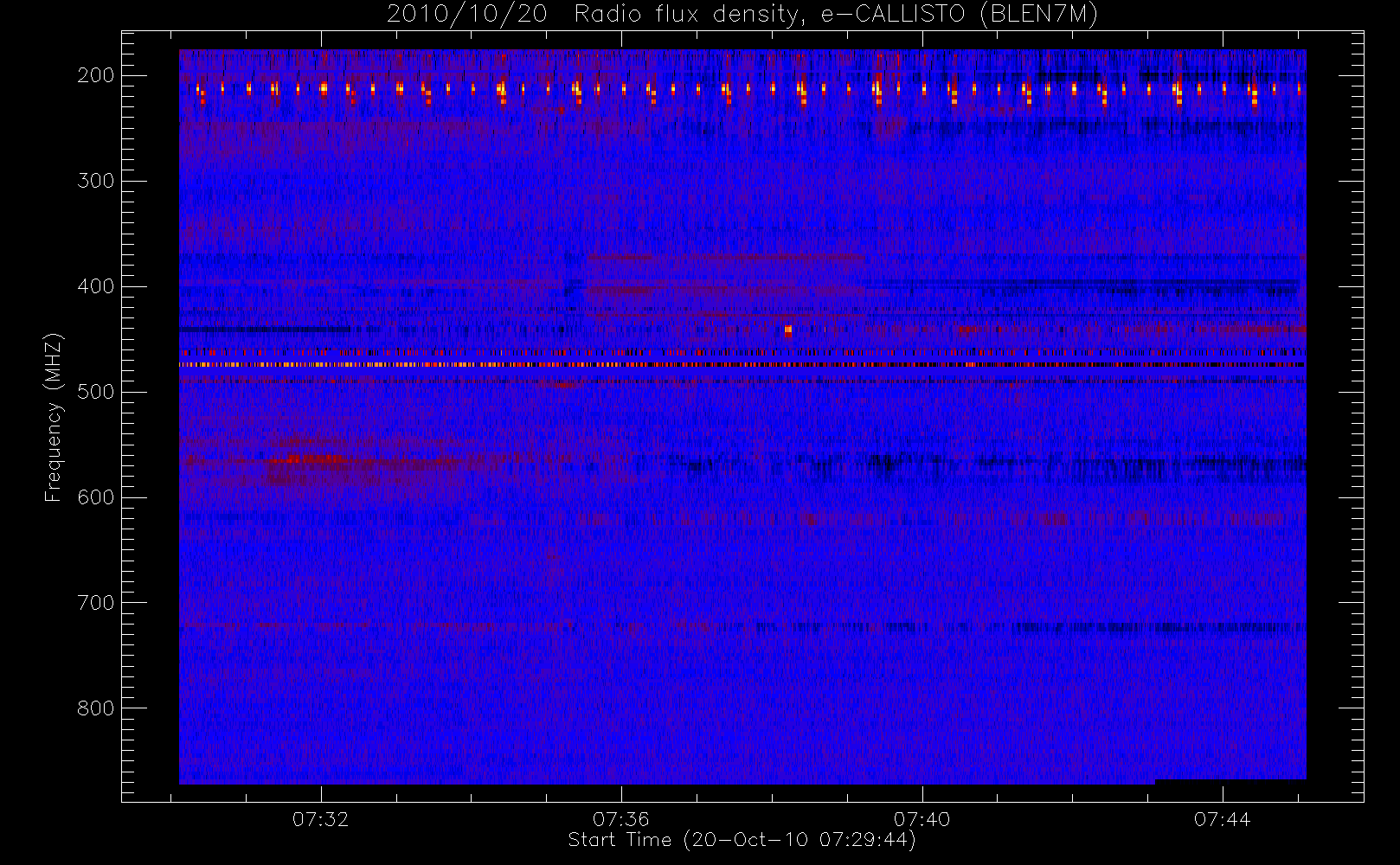Click the Start Time axis label
Image resolution: width=1400 pixels, height=865 pixels.
(742, 840)
